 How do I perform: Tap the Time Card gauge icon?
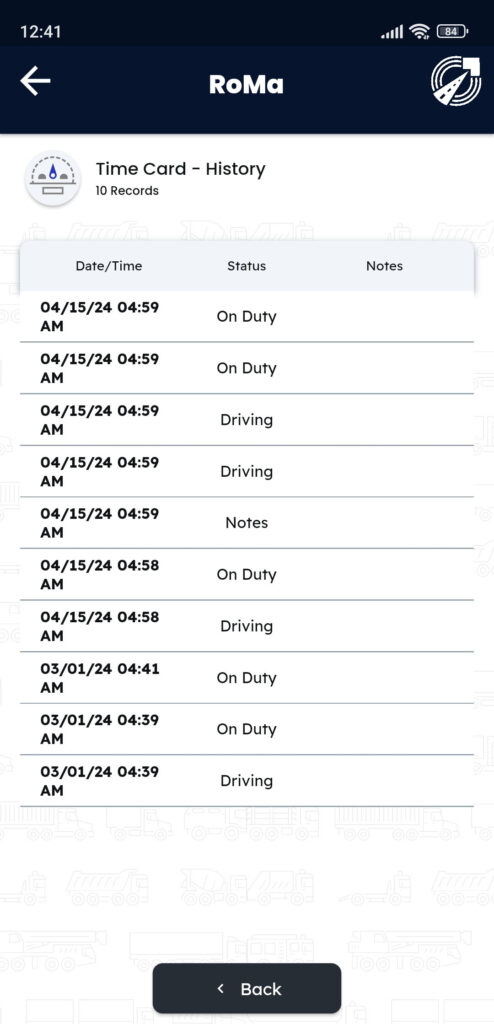53,178
